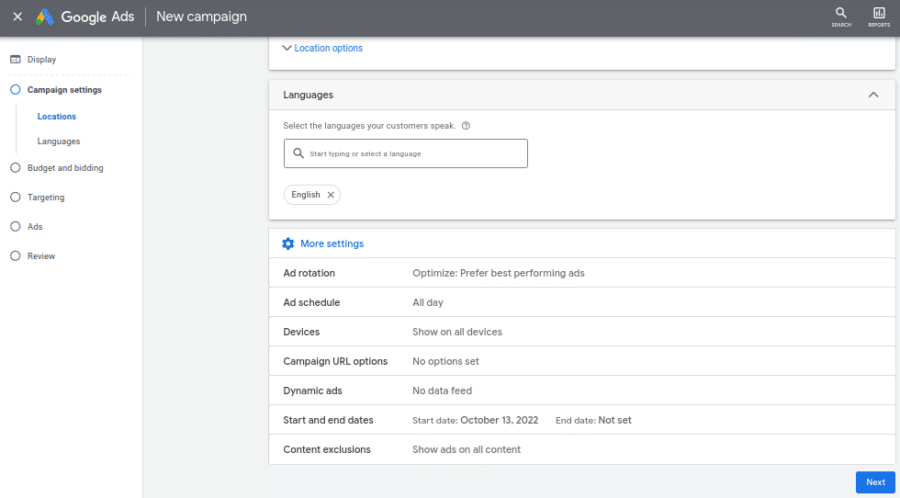Click End date 'Not set' value
This screenshot has height=498, width=900.
point(615,420)
